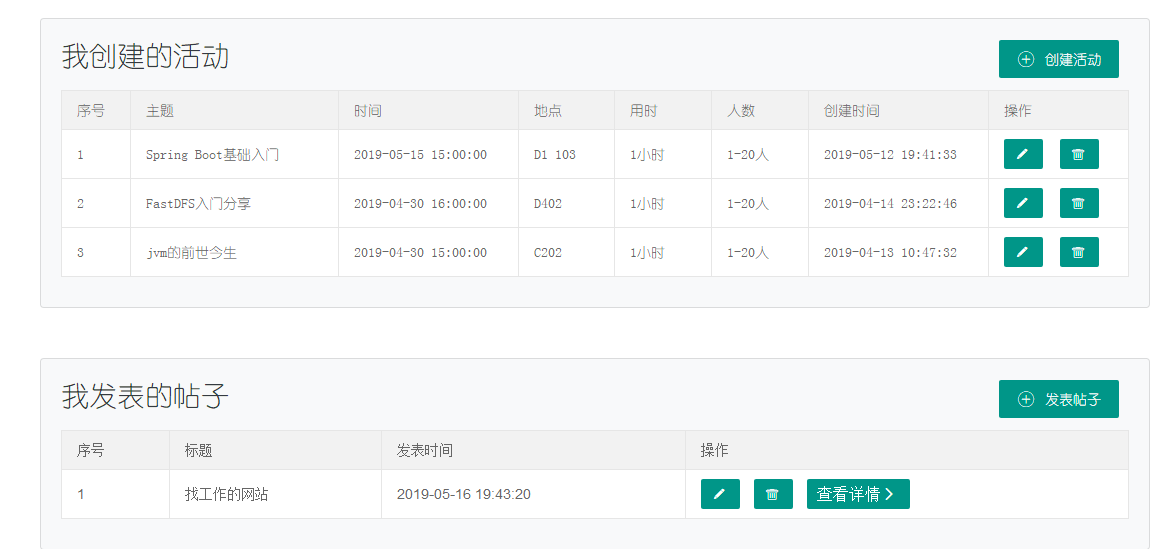The image size is (1166, 549).
Task: Delete the Spring Boot基础入门 activity
Action: 1078,154
